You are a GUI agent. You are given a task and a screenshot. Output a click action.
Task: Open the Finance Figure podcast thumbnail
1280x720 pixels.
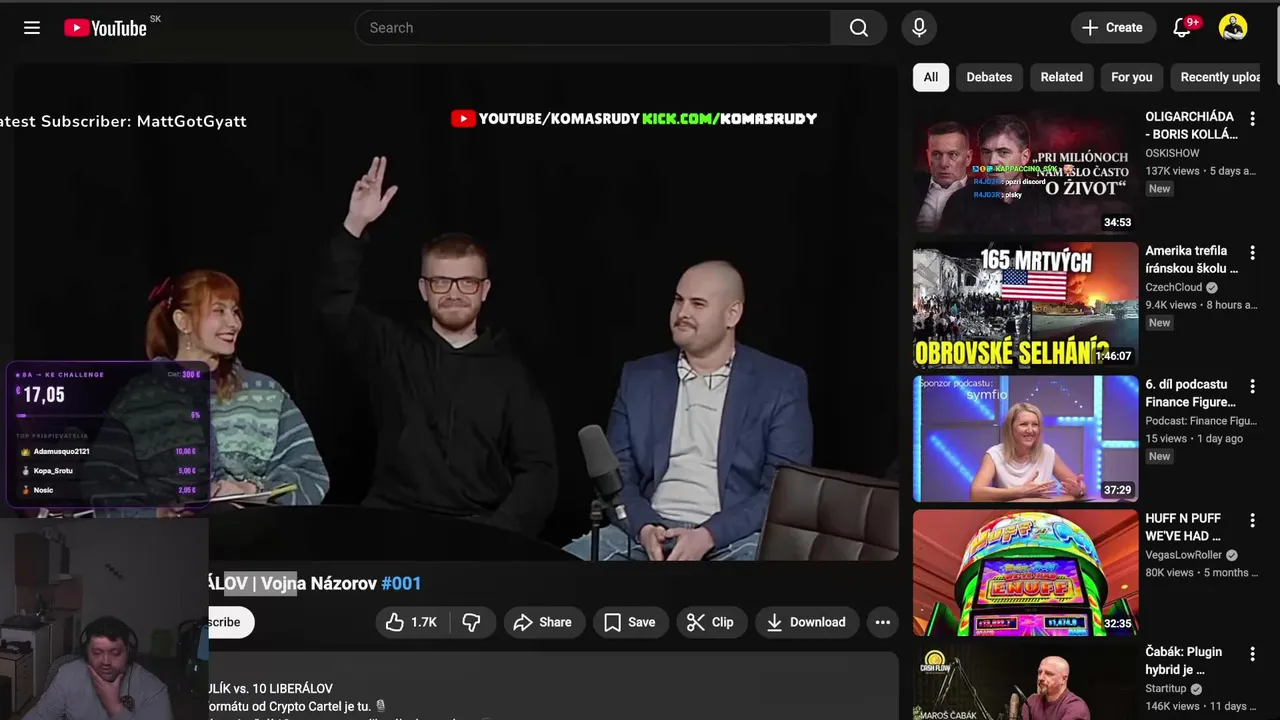1025,439
